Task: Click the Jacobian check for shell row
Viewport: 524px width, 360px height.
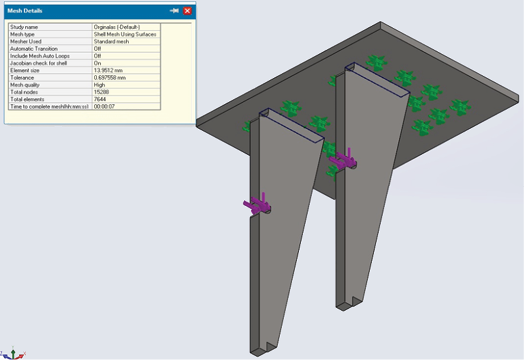Action: coord(84,63)
